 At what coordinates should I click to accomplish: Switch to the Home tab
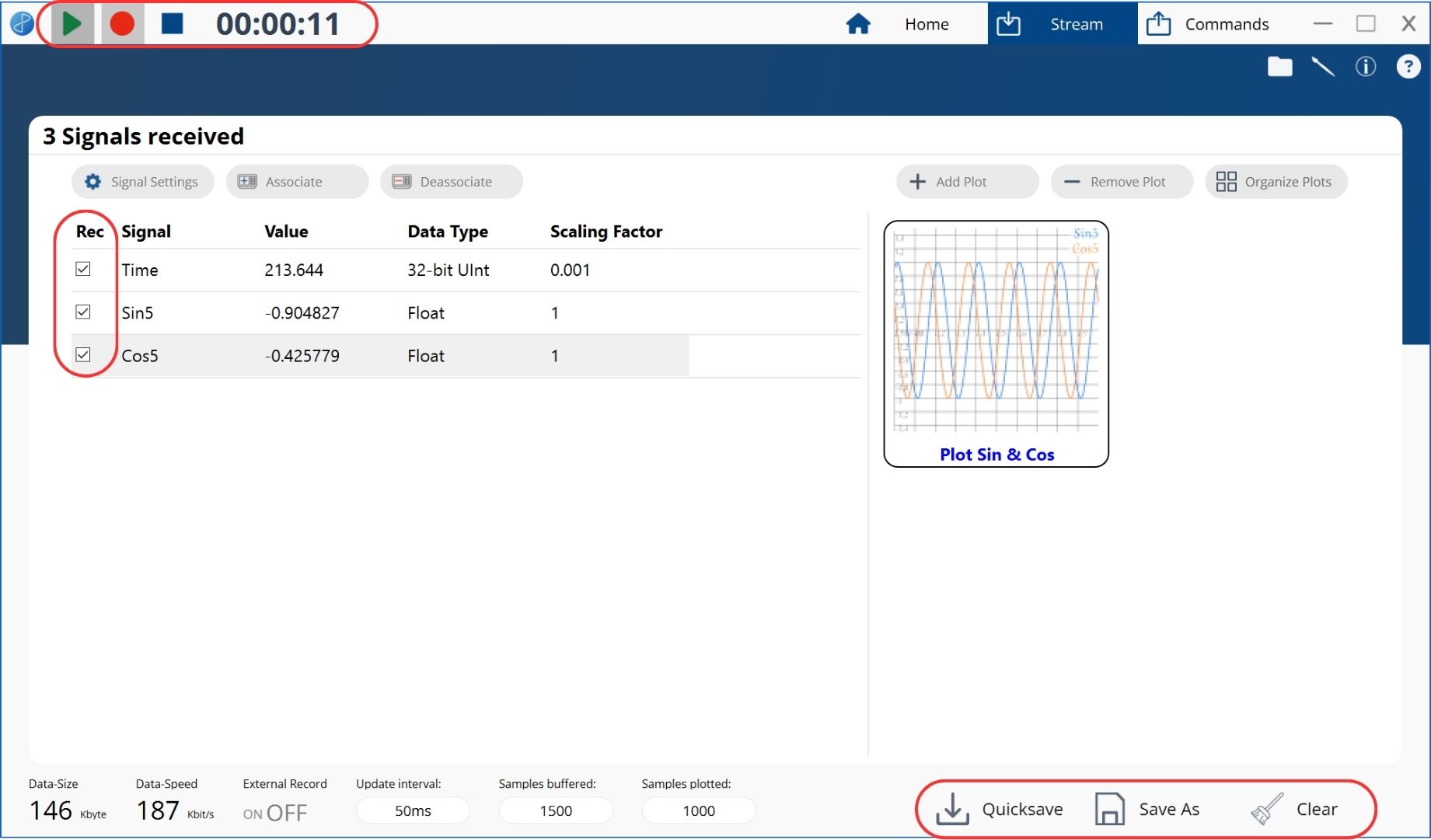click(899, 24)
